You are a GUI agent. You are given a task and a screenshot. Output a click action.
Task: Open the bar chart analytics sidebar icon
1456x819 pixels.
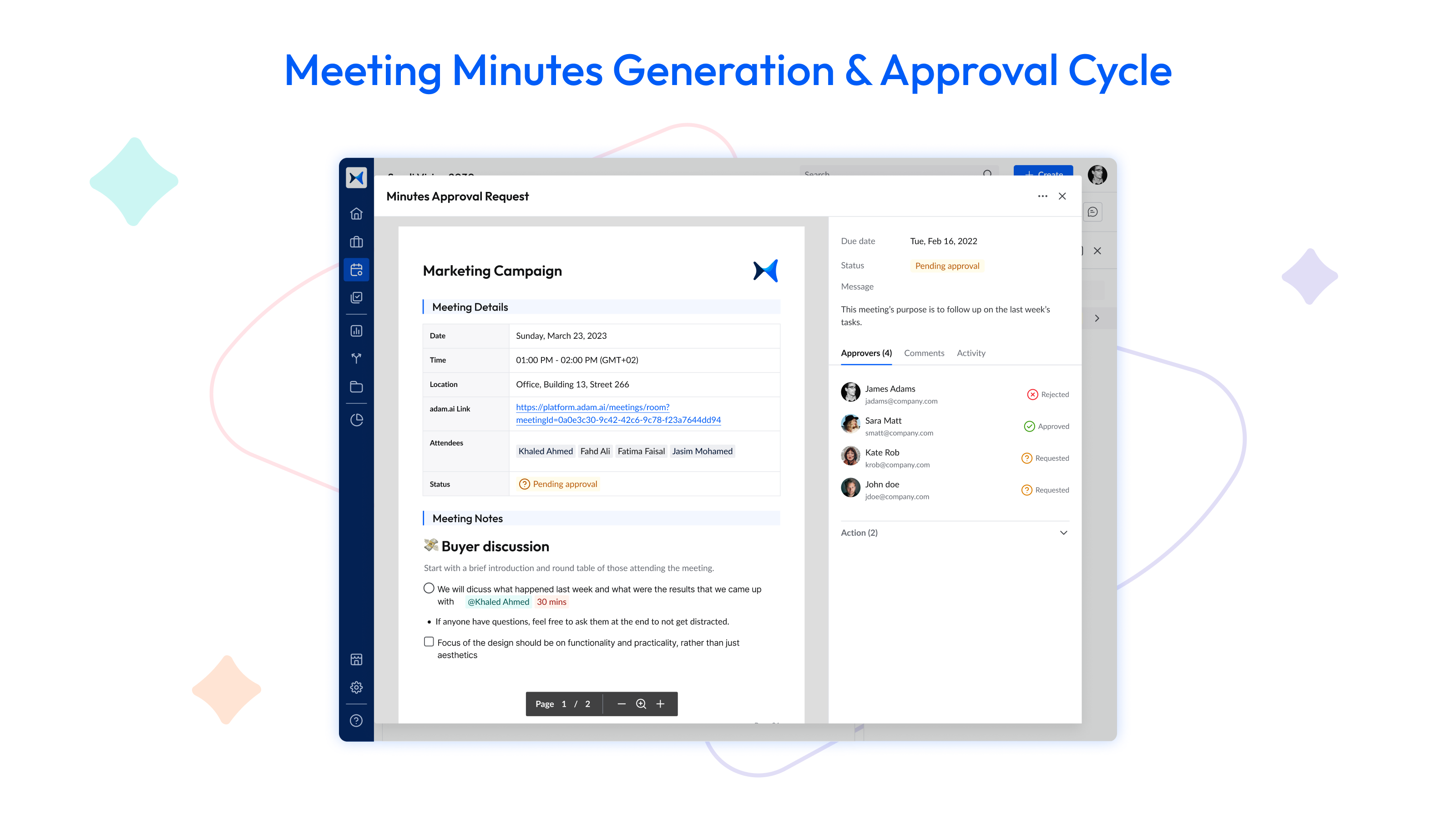(x=356, y=331)
